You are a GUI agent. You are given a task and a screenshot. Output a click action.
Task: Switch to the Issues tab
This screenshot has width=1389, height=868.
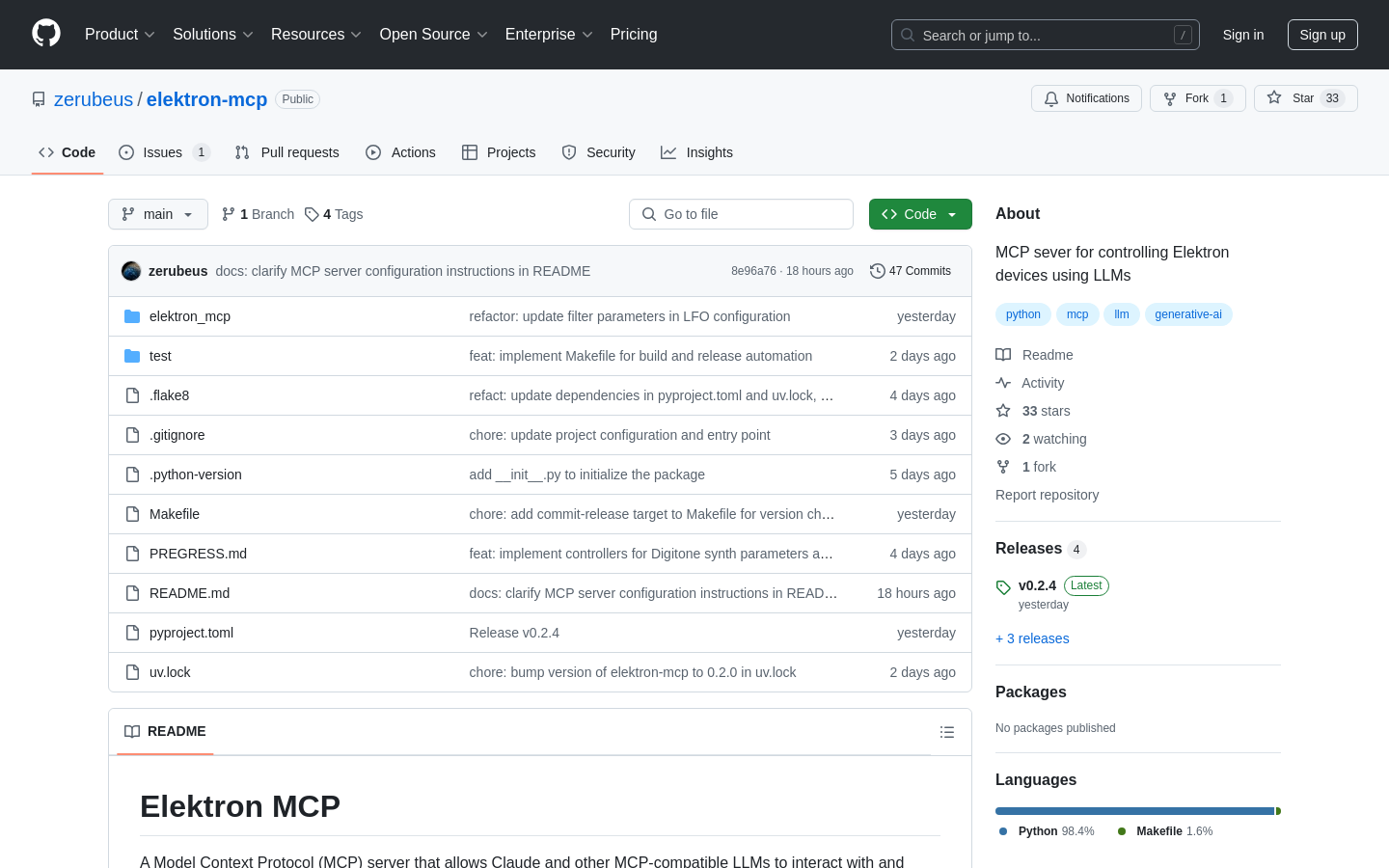[164, 152]
